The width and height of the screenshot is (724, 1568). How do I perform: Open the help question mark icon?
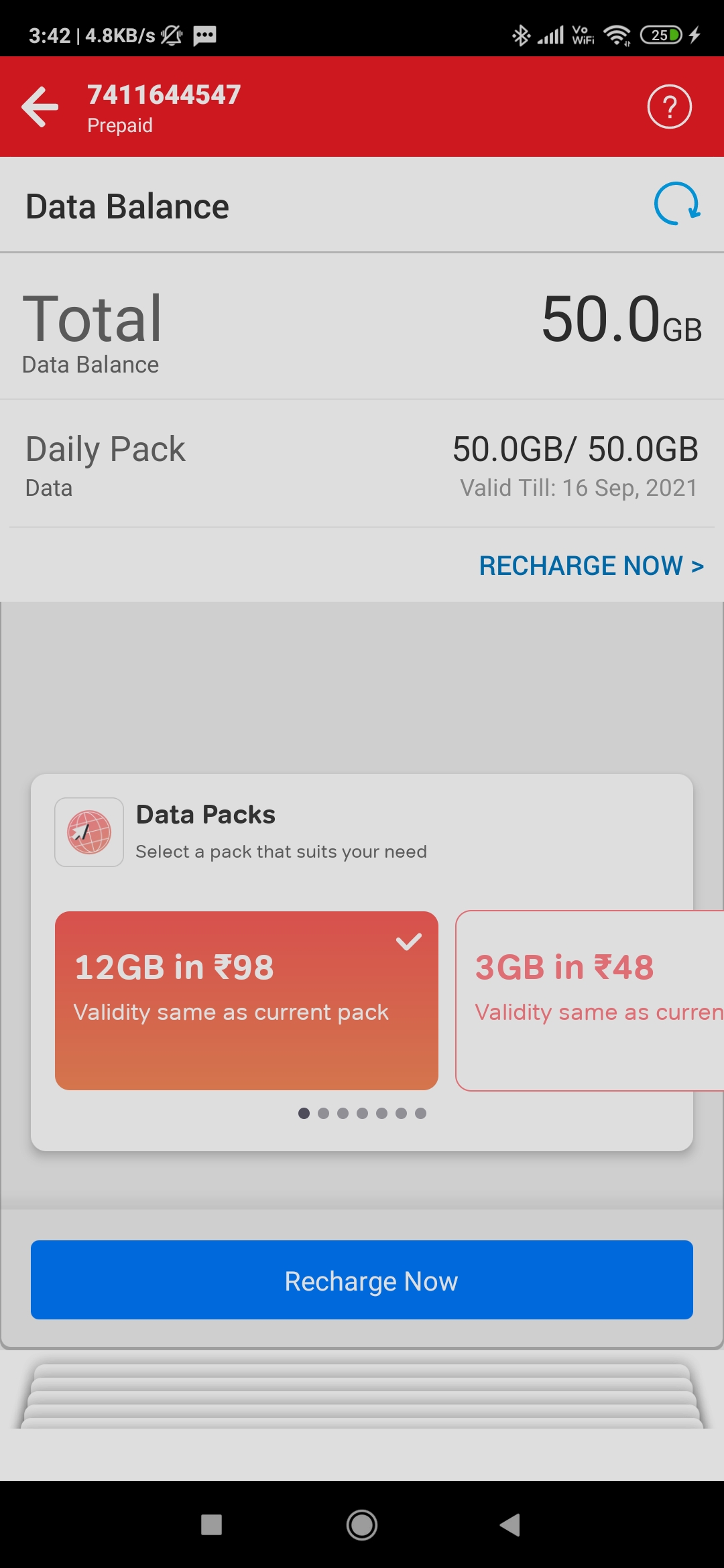pyautogui.click(x=669, y=107)
